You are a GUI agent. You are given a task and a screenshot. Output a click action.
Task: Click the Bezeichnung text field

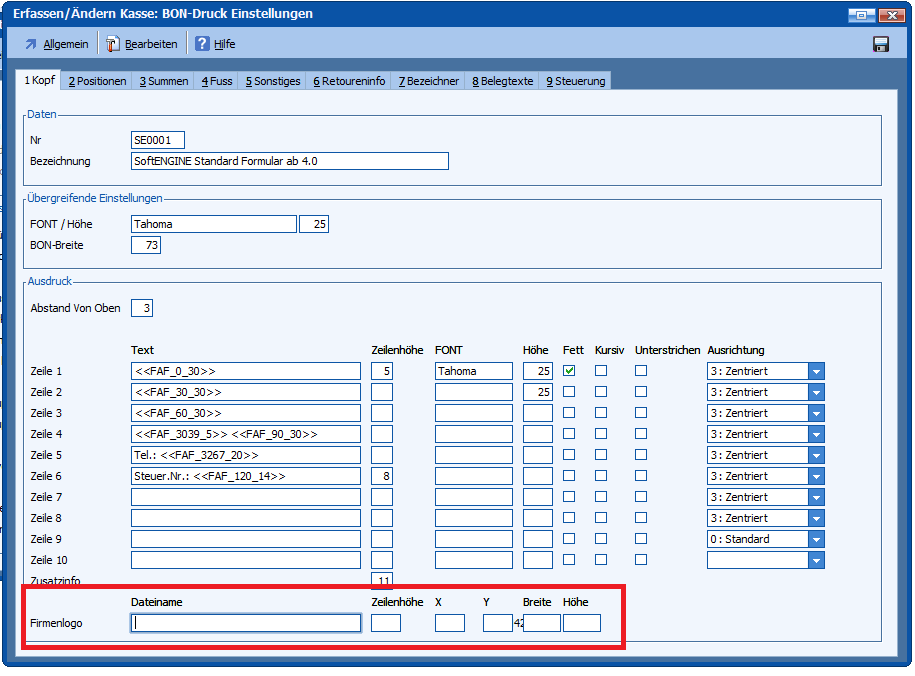click(x=289, y=161)
